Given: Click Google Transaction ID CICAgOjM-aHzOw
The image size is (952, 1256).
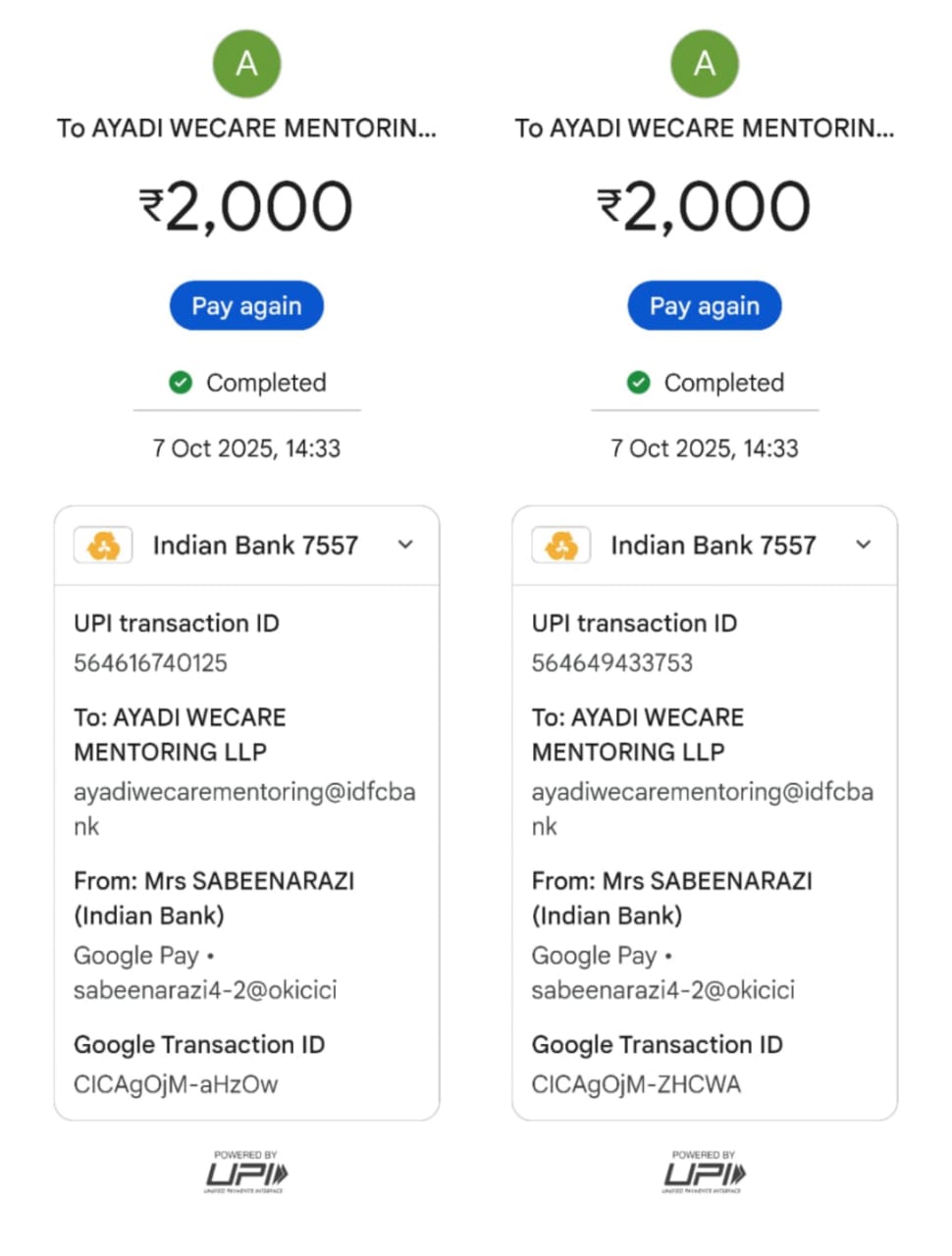Looking at the screenshot, I should pyautogui.click(x=176, y=1084).
